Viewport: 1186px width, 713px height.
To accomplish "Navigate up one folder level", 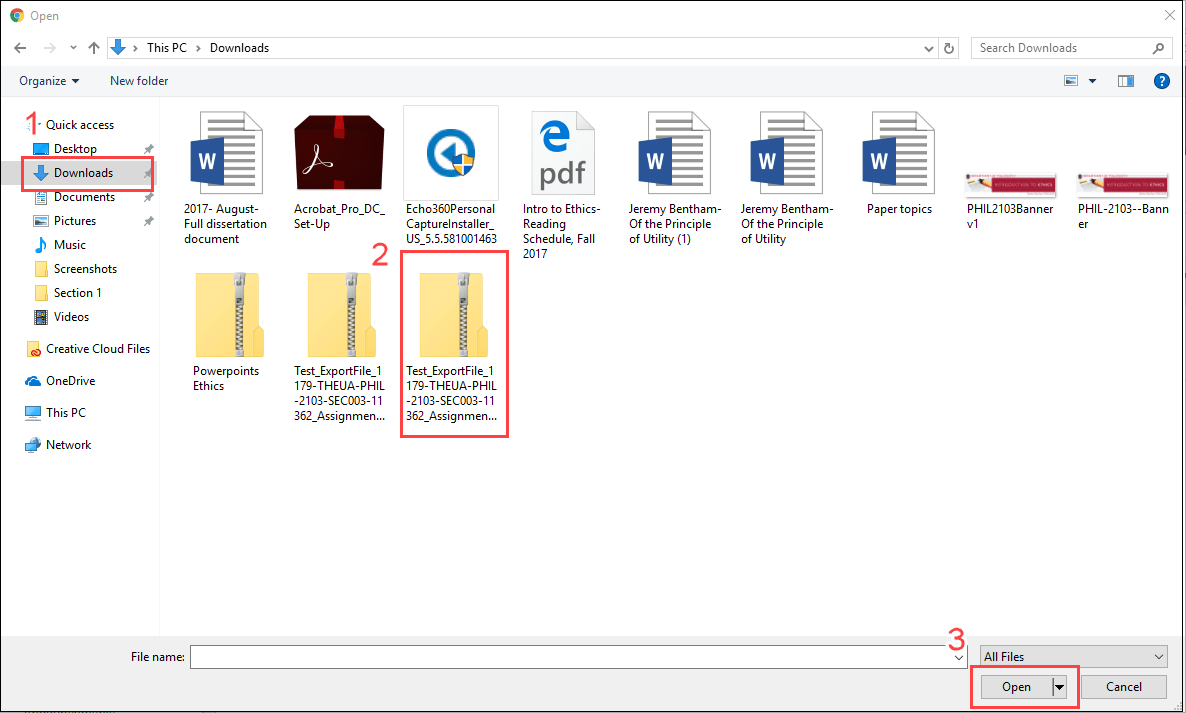I will [x=93, y=47].
